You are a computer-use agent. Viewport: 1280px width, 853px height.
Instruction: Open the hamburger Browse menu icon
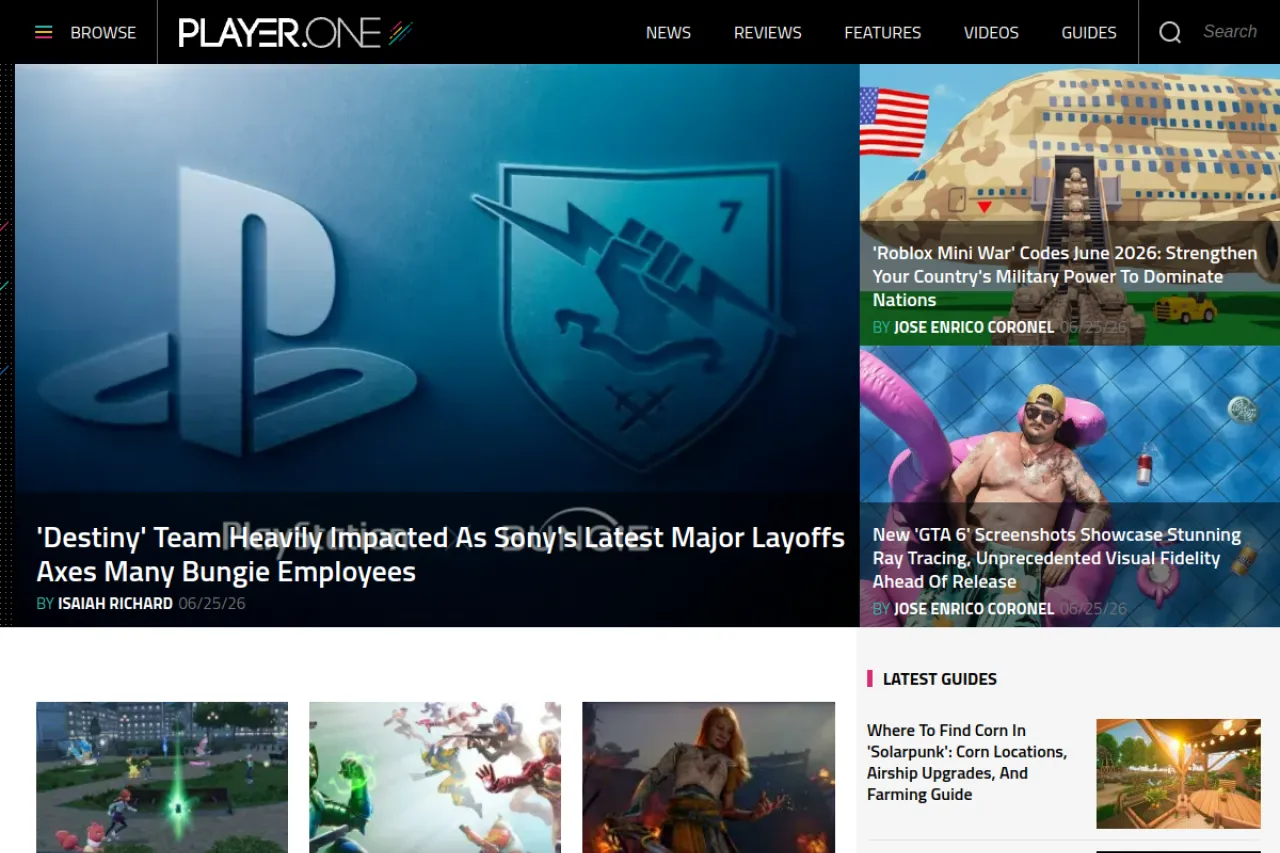(43, 32)
